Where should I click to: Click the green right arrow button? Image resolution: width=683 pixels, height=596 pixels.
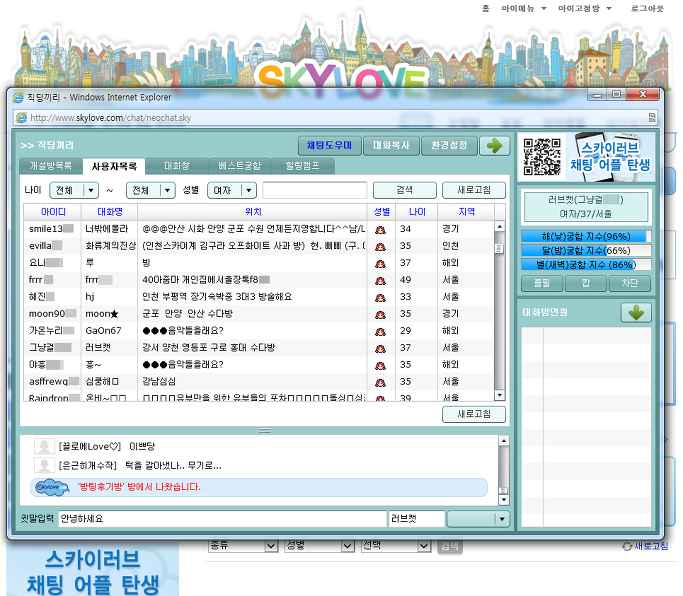coord(494,146)
